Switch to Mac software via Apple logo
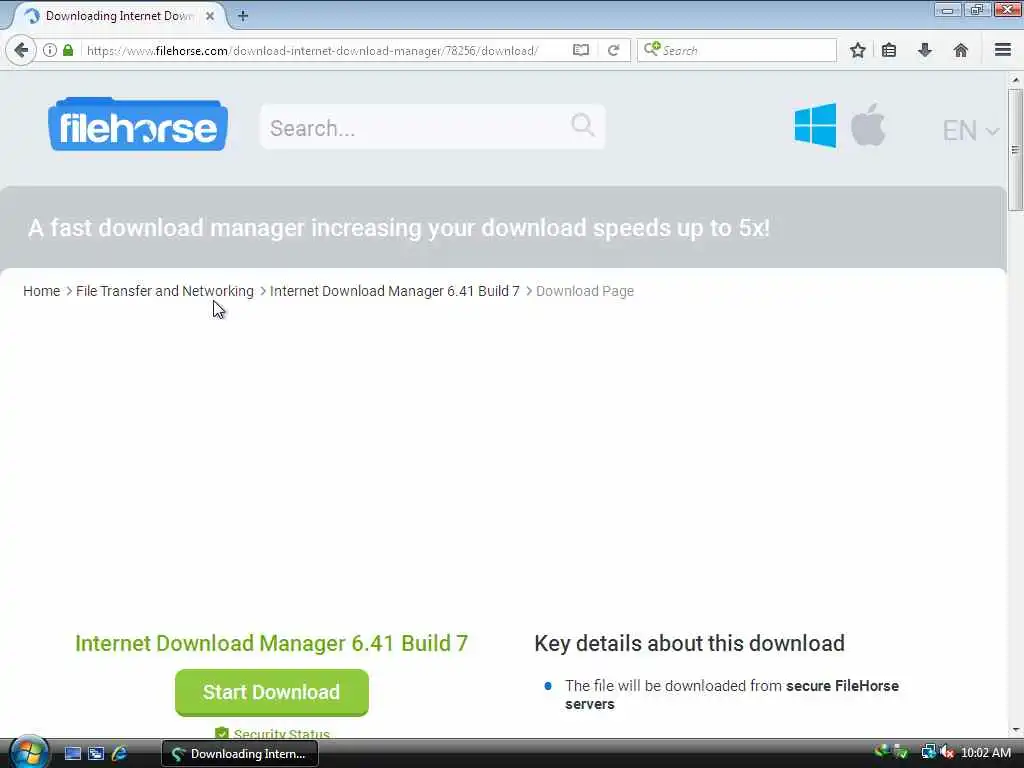Screen dimensions: 1024x768 point(868,124)
